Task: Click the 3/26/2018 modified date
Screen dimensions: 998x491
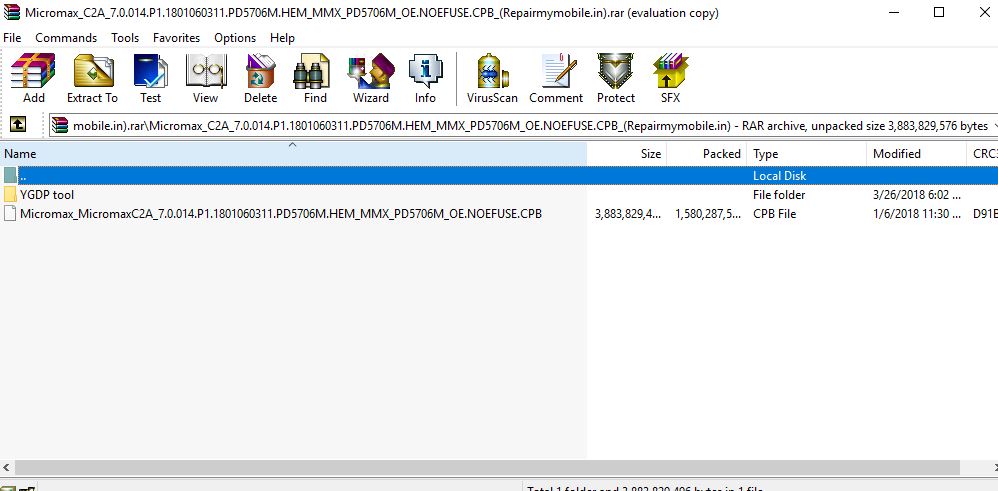Action: [x=917, y=194]
